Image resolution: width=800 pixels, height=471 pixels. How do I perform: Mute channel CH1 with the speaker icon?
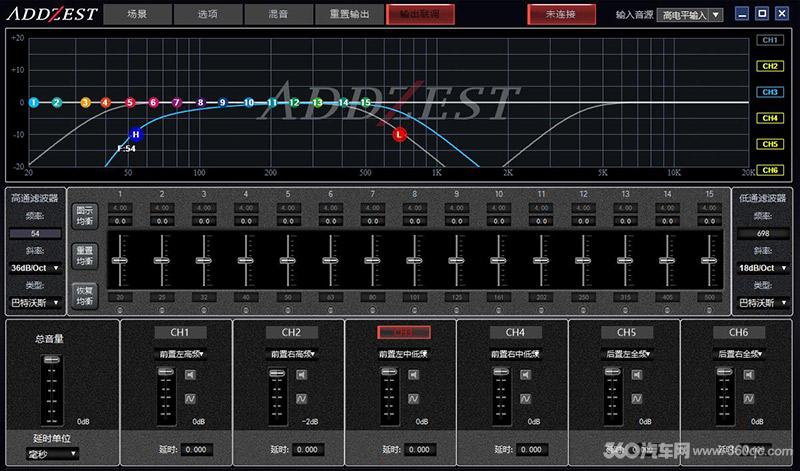point(190,375)
